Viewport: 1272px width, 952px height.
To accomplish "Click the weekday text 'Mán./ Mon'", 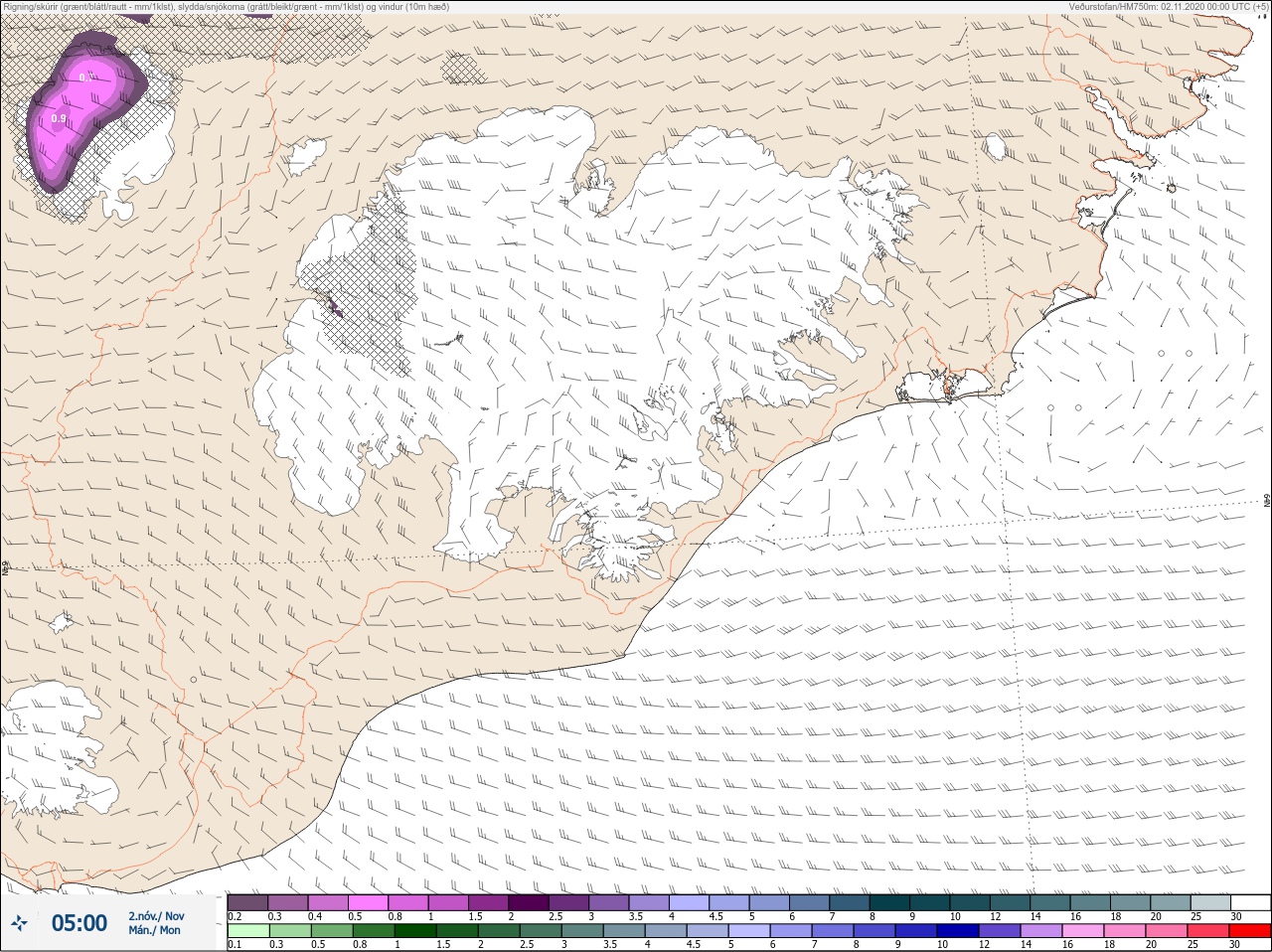I will [154, 930].
